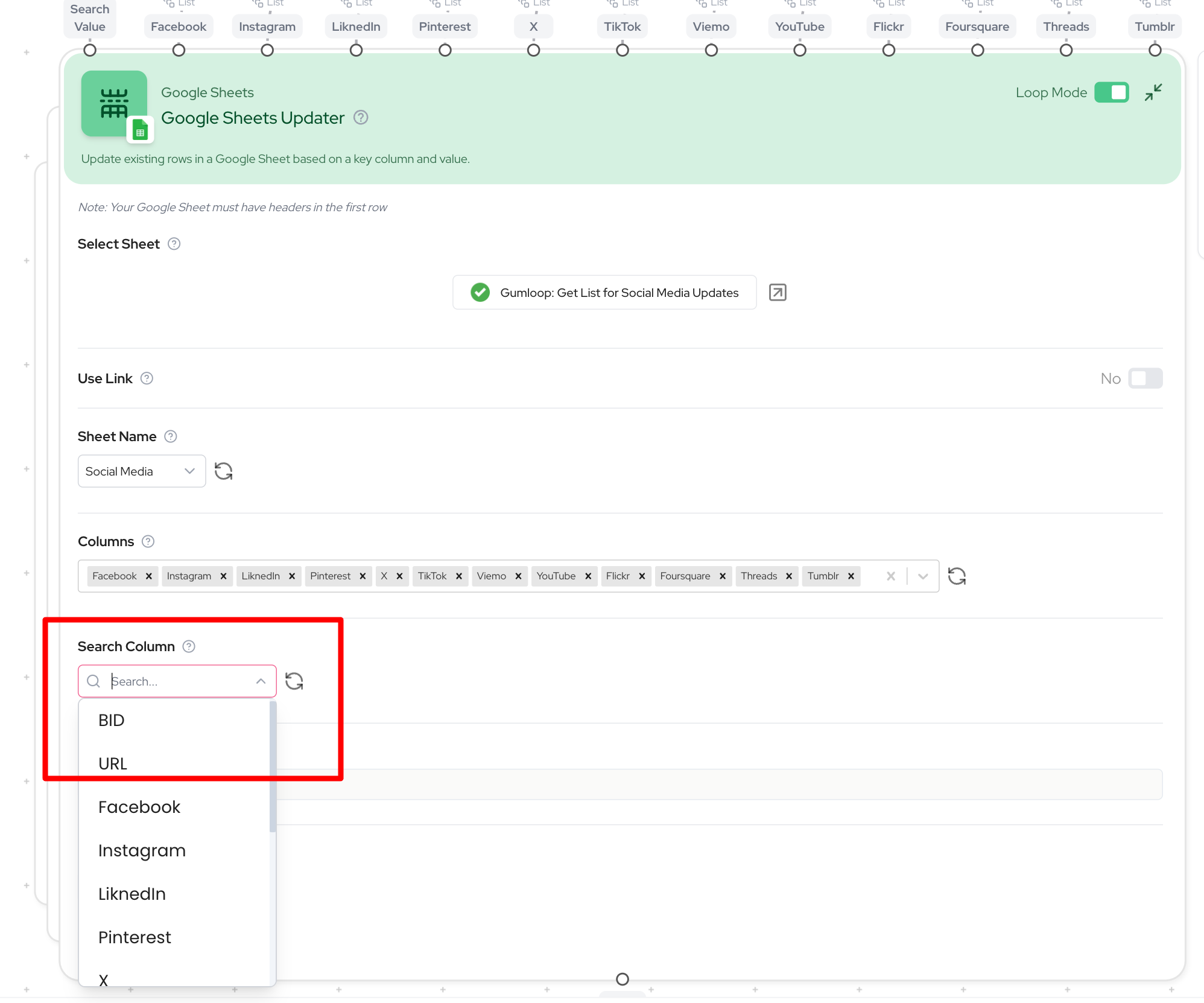Screen dimensions: 1204x1003
Task: Select Instagram in the Search Column list
Action: click(174, 850)
